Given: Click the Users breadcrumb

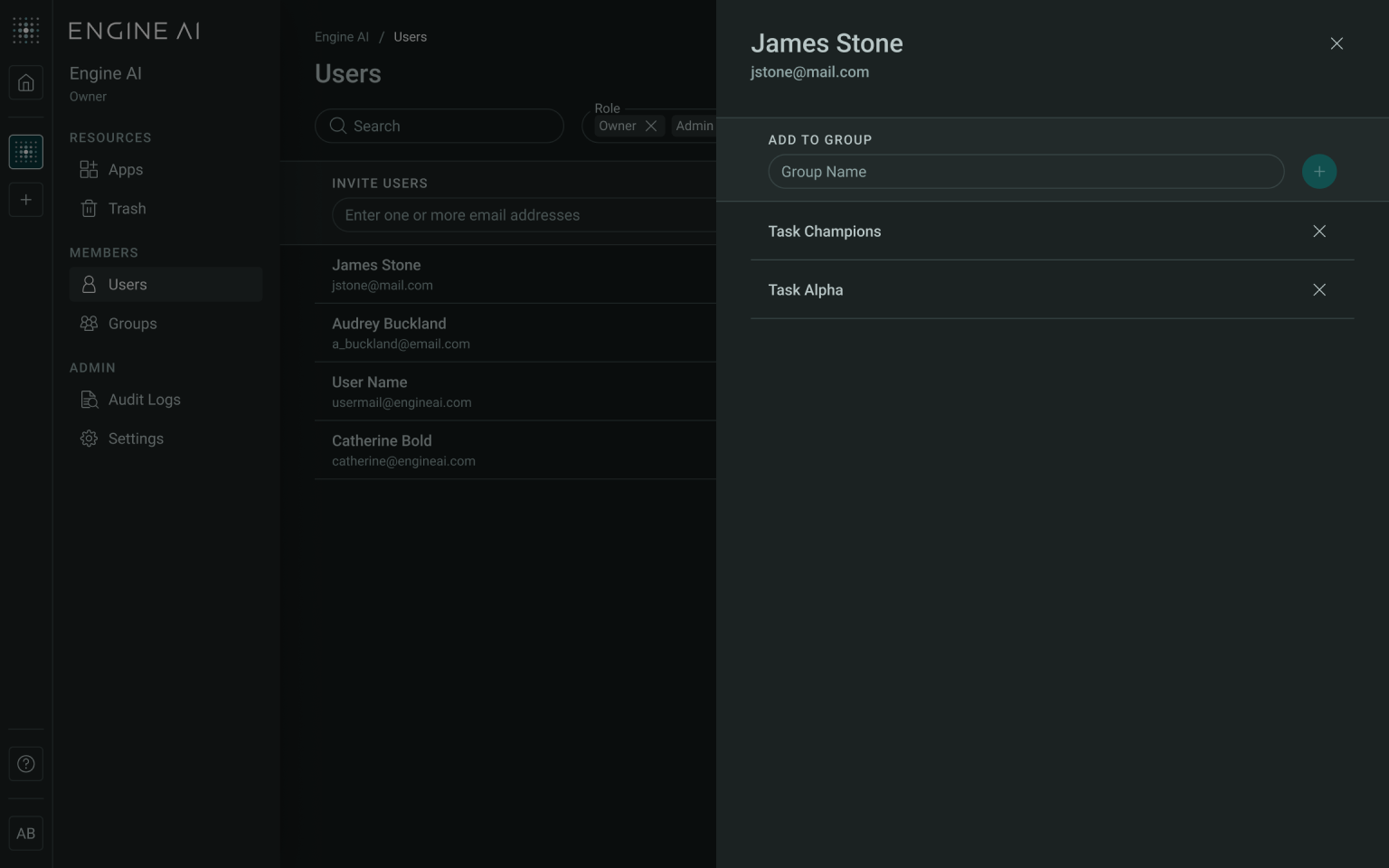Looking at the screenshot, I should point(410,37).
